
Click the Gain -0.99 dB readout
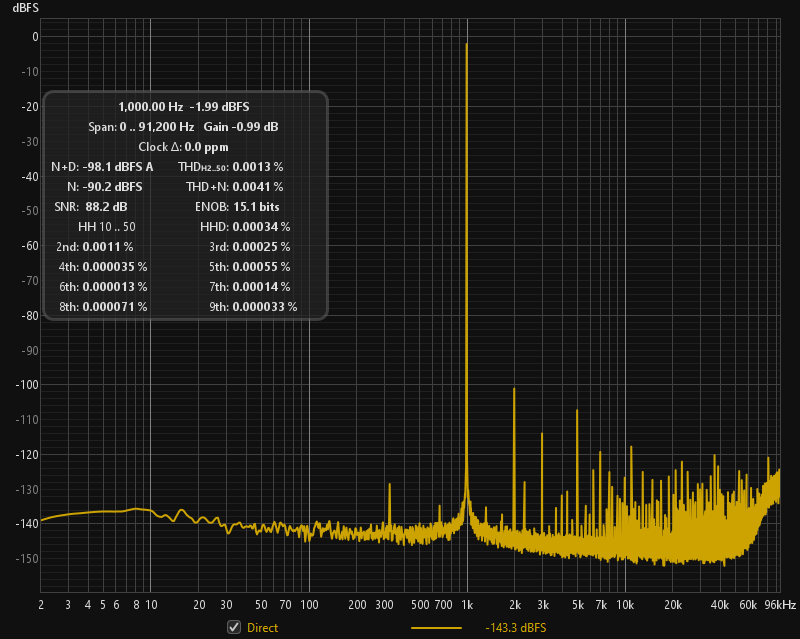coord(241,127)
